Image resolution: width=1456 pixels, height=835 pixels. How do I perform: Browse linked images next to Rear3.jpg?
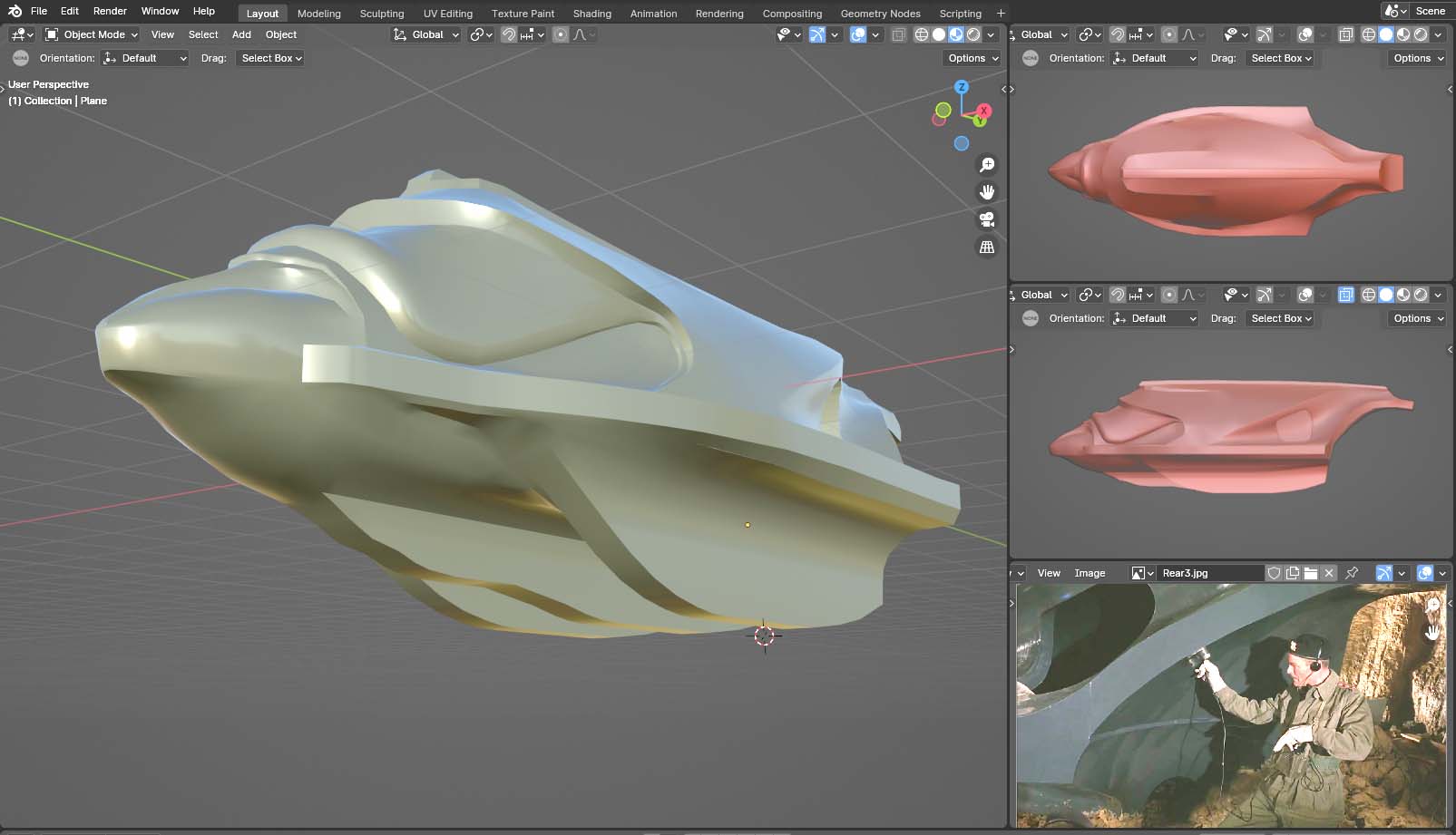point(1143,573)
